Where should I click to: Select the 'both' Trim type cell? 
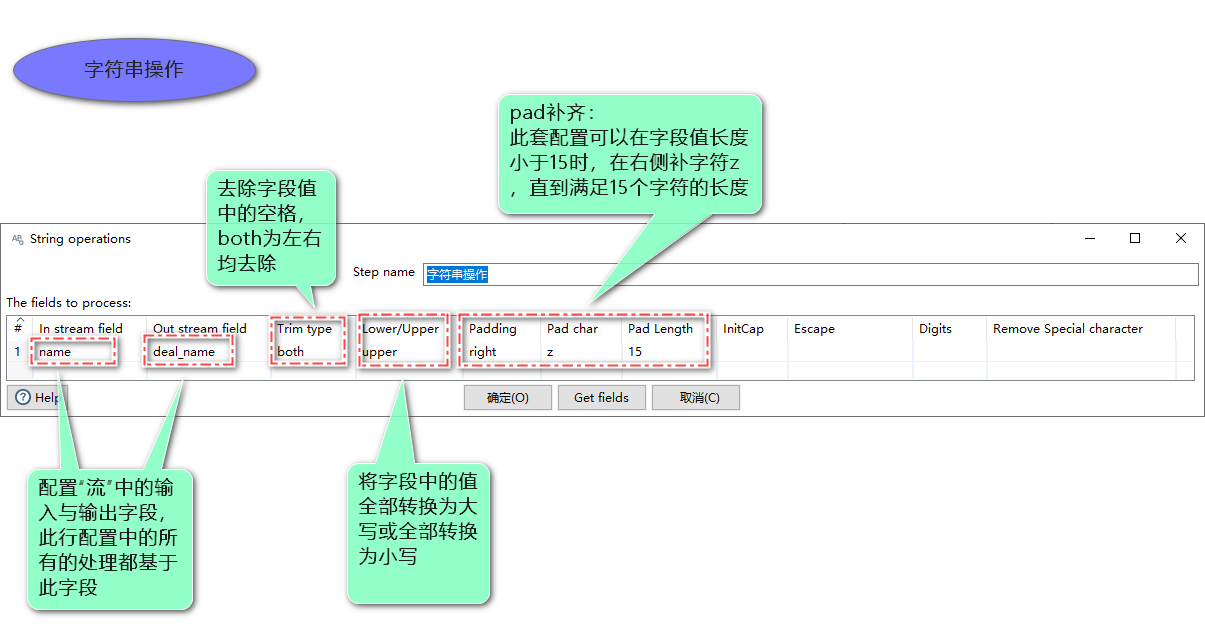[311, 352]
